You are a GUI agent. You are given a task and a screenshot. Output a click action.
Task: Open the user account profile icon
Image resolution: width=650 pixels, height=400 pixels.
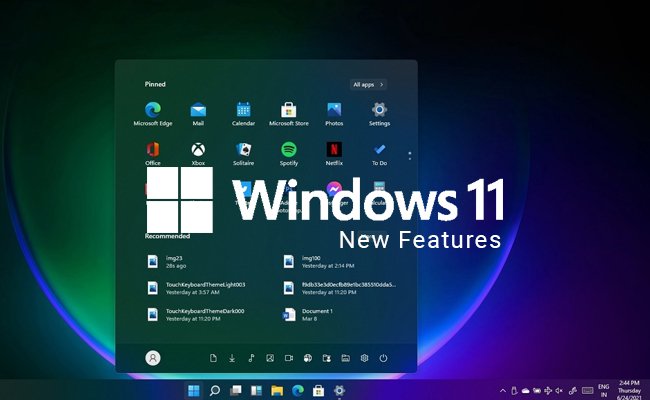point(153,357)
